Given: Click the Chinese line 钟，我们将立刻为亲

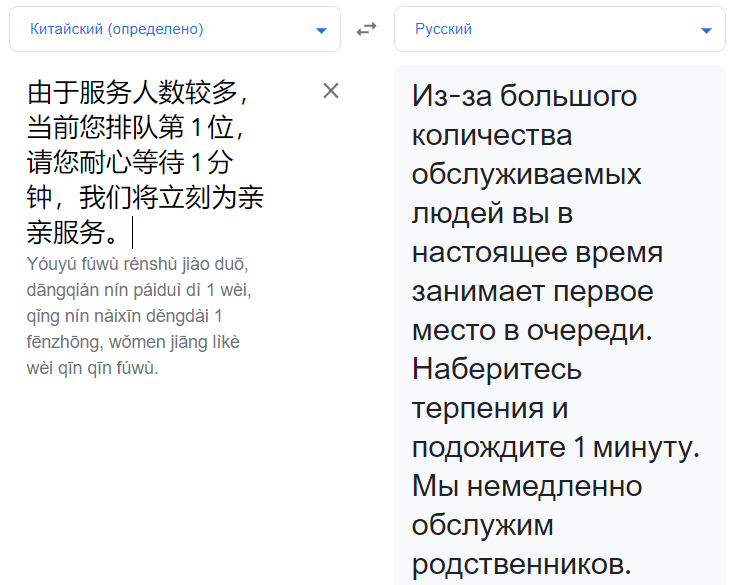Looking at the screenshot, I should click(145, 197).
